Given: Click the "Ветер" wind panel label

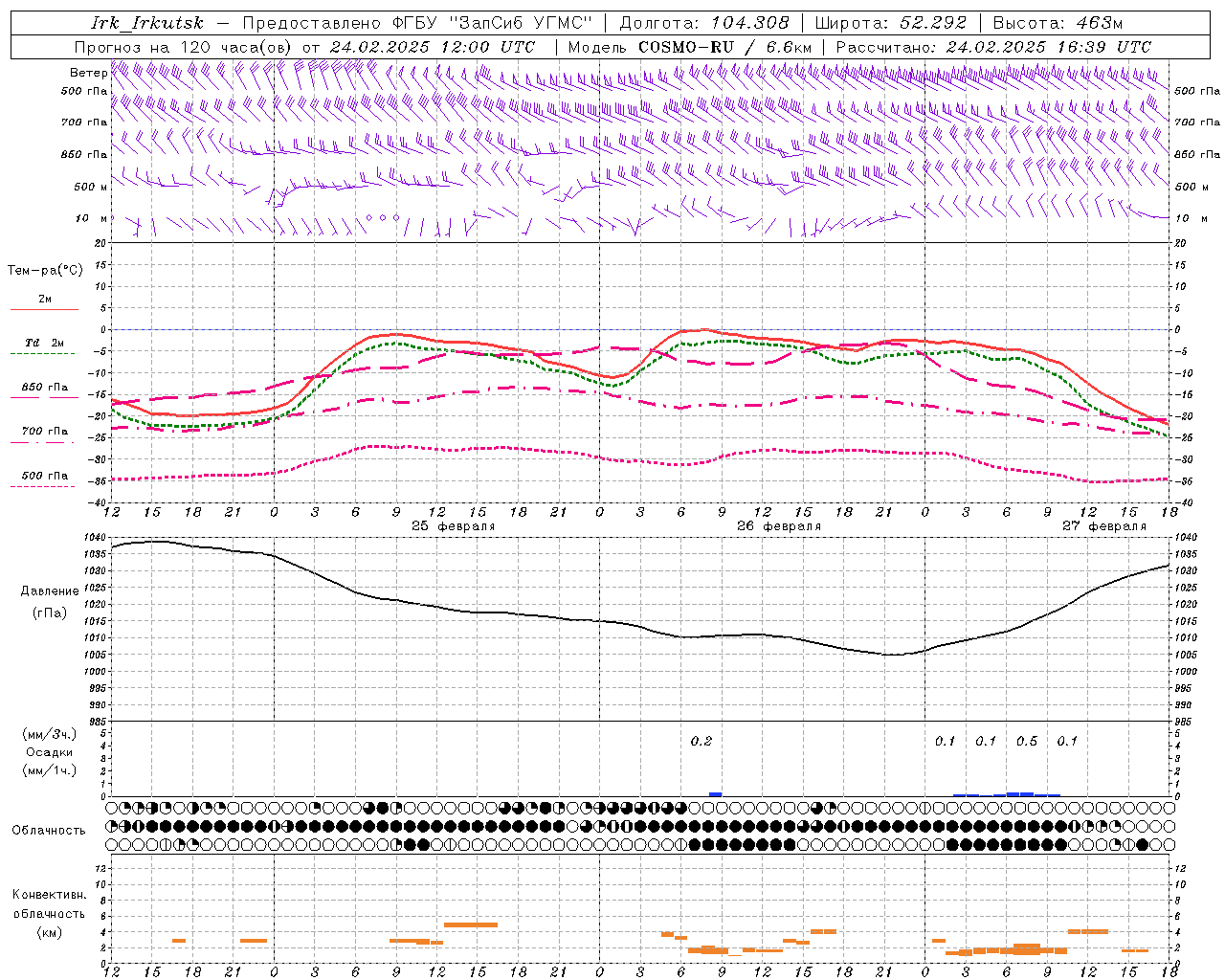Looking at the screenshot, I should tap(88, 73).
